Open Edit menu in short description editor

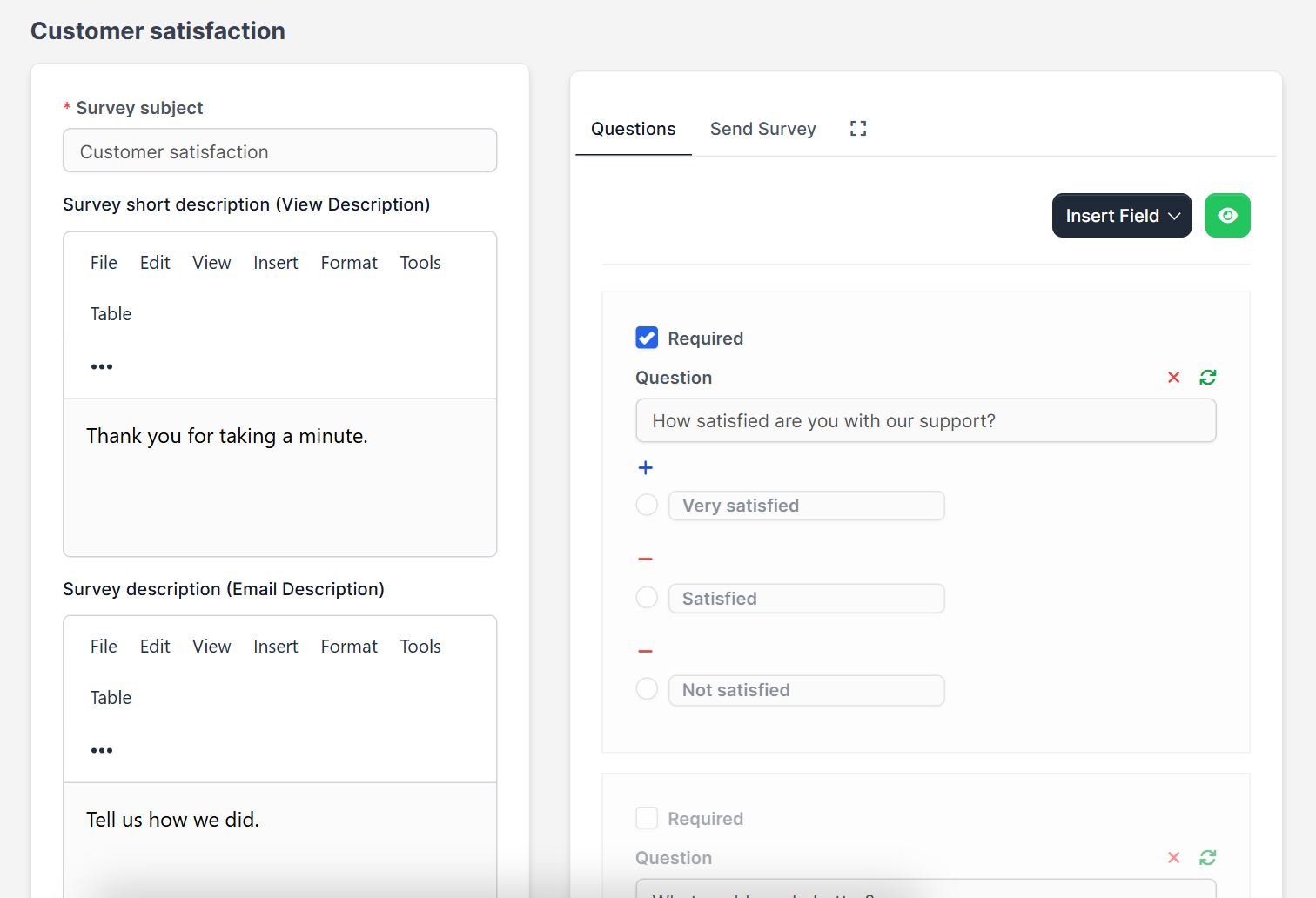(155, 263)
